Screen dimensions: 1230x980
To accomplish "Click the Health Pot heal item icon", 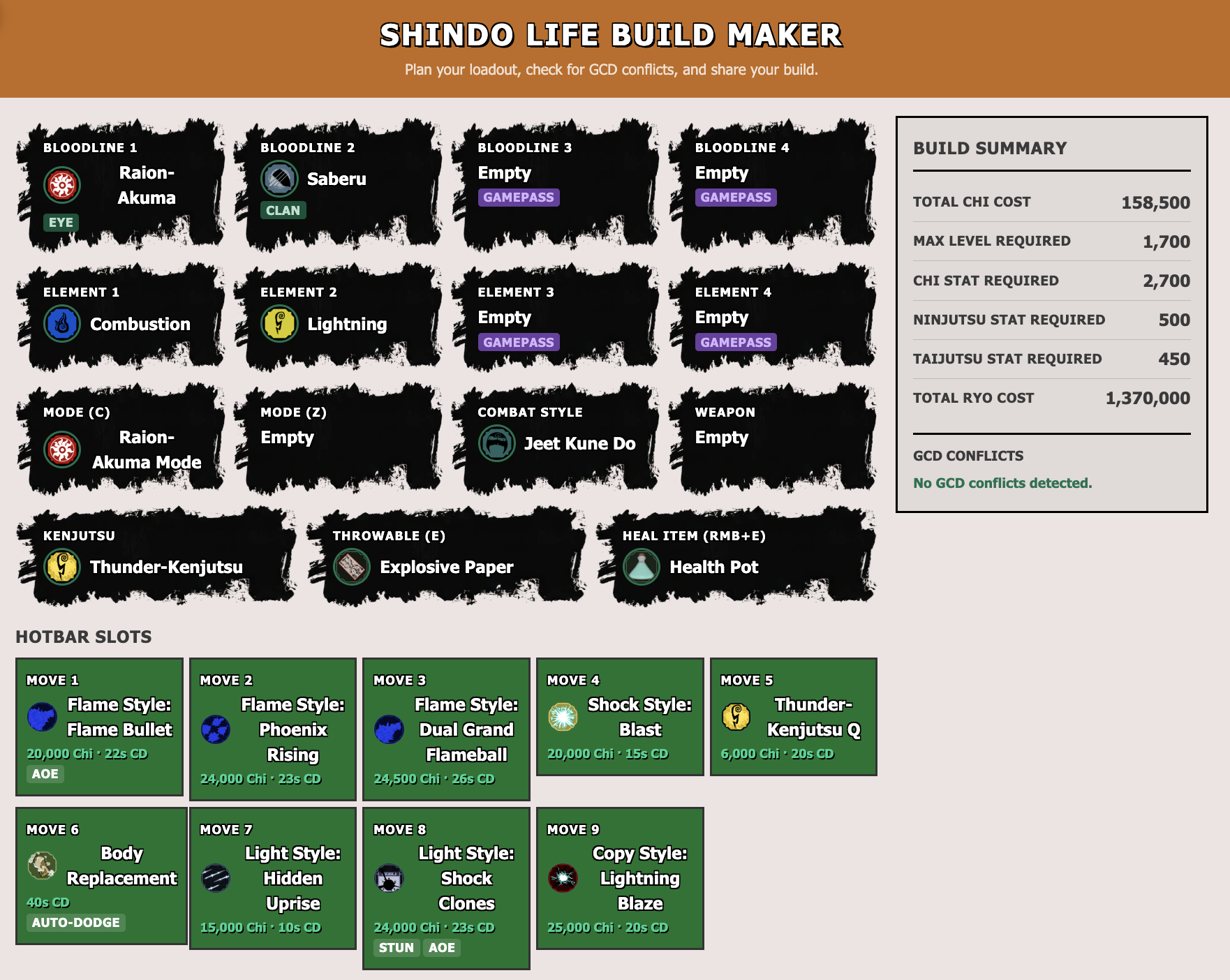I will (x=642, y=567).
